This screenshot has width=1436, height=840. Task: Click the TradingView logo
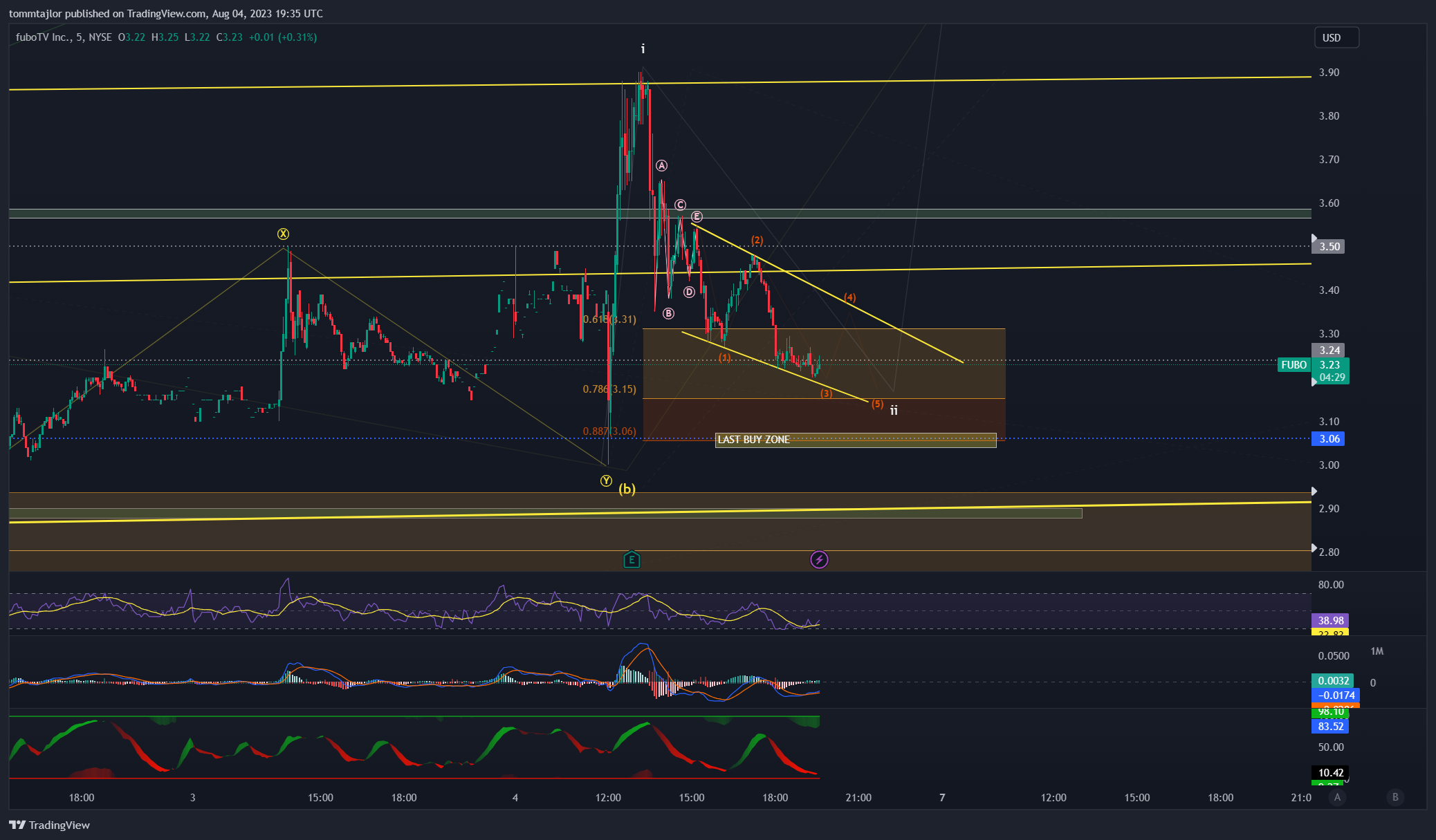tap(50, 825)
